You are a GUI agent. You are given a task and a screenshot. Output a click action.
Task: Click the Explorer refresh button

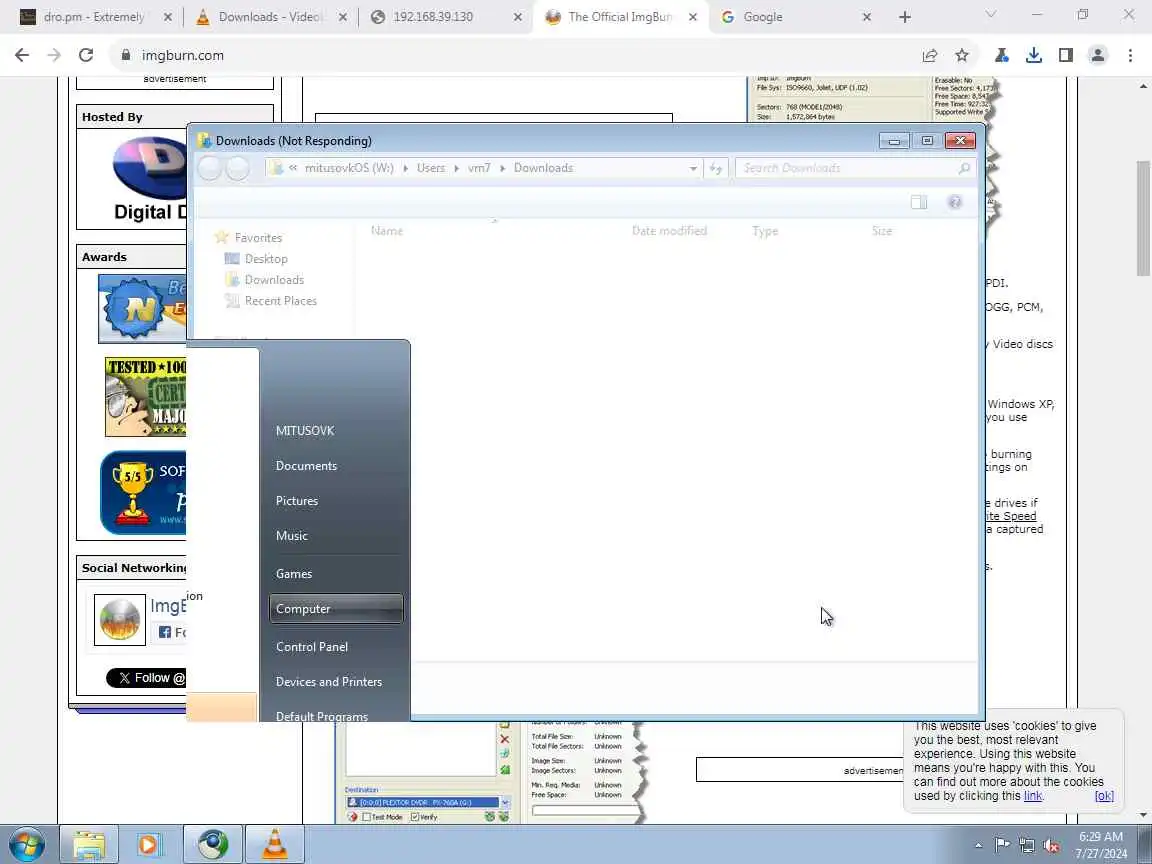pyautogui.click(x=716, y=168)
